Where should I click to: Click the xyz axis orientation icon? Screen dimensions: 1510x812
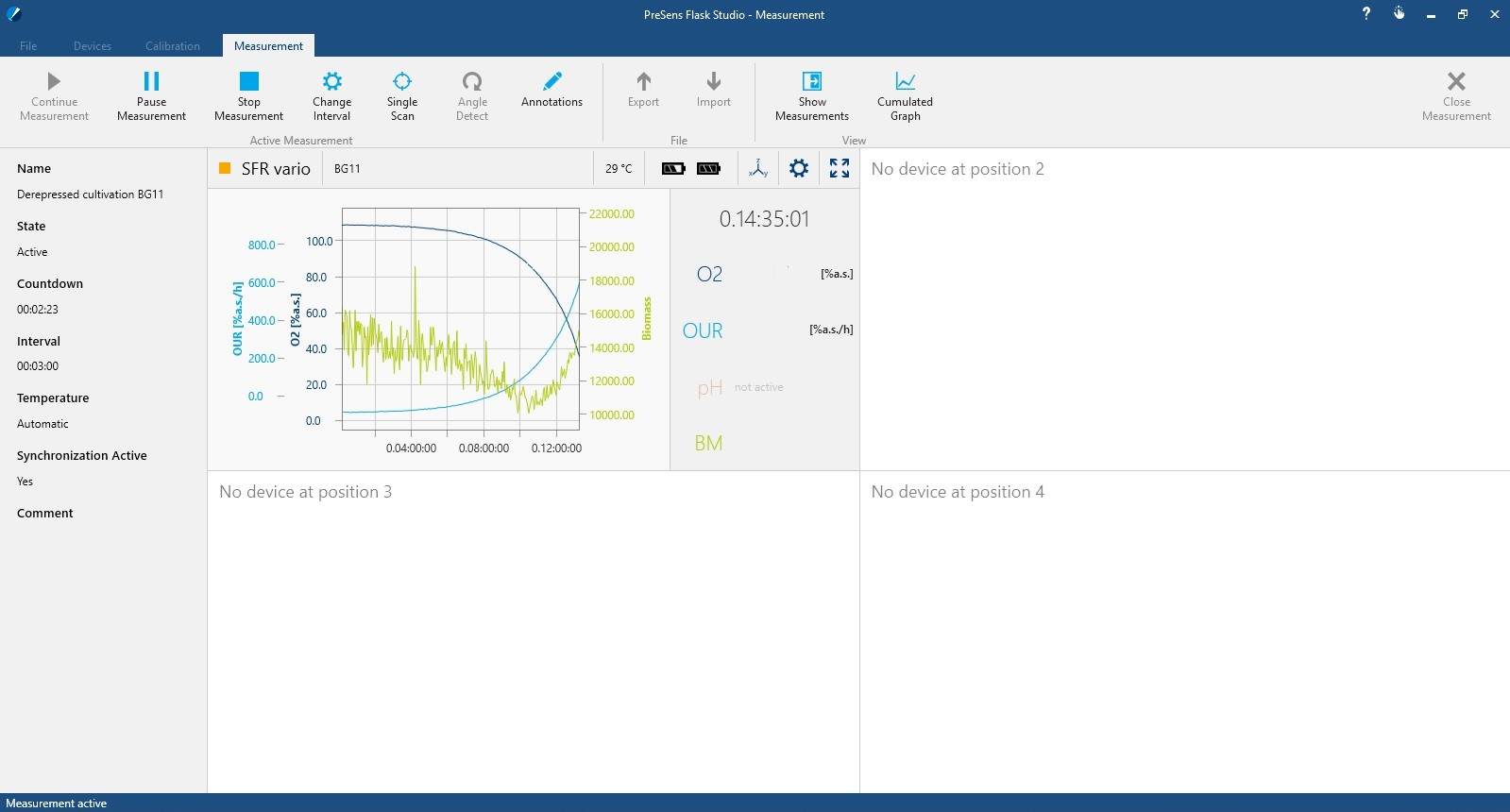pos(757,168)
